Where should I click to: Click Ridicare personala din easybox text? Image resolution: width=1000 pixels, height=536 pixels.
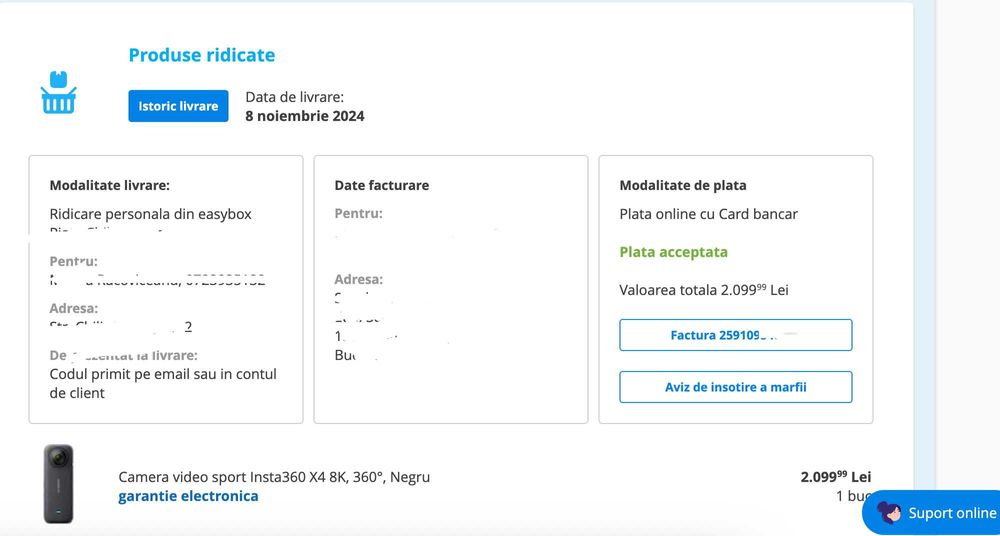pos(151,214)
